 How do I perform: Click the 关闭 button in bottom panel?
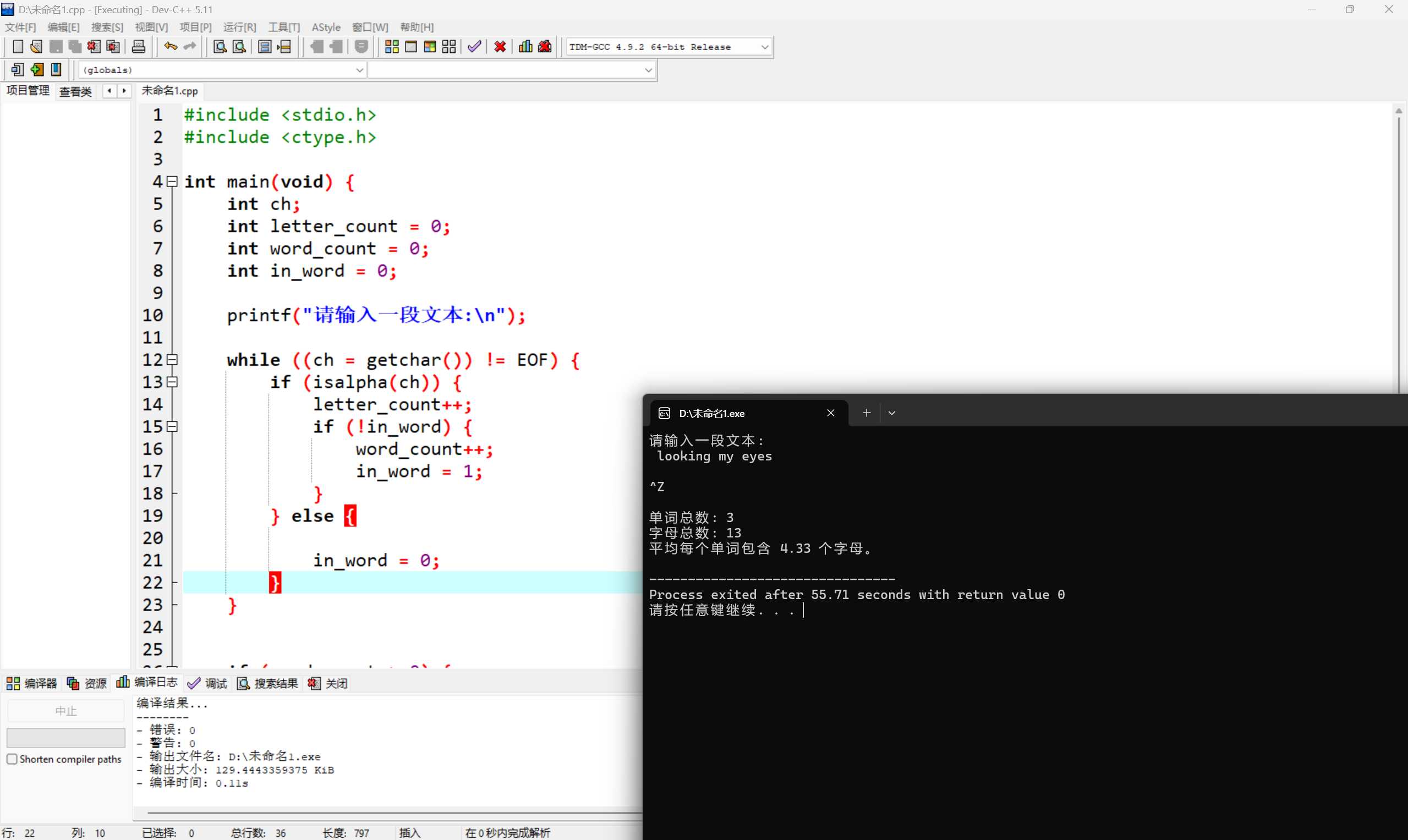pyautogui.click(x=328, y=683)
